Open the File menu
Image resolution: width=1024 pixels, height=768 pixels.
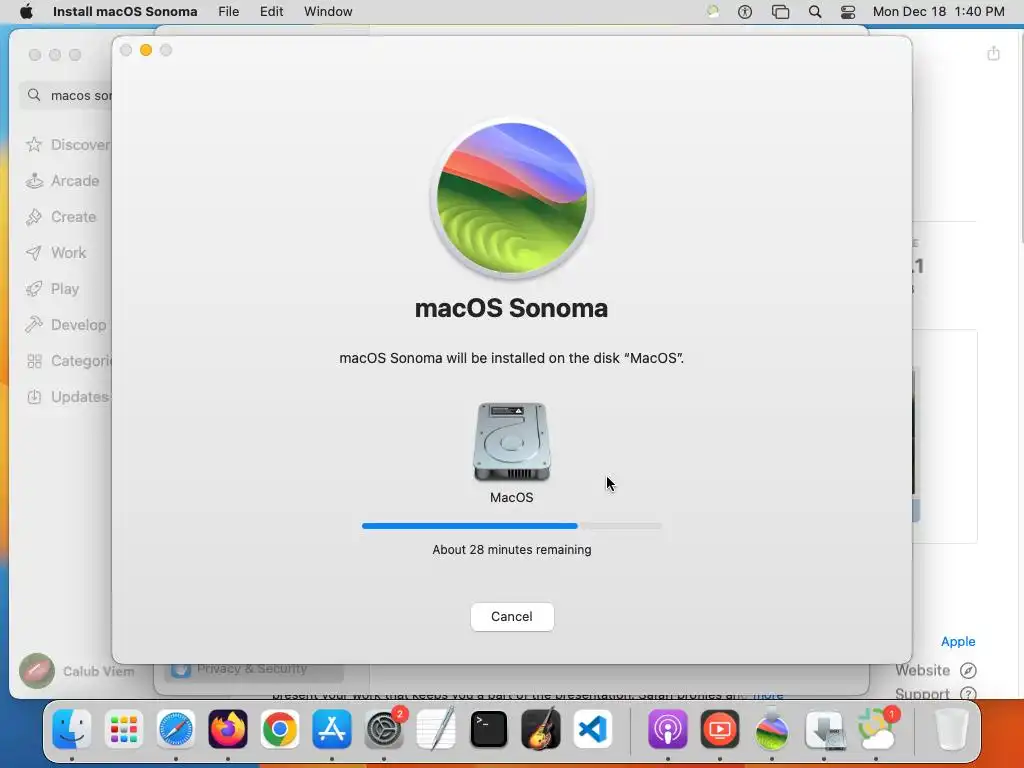click(229, 11)
